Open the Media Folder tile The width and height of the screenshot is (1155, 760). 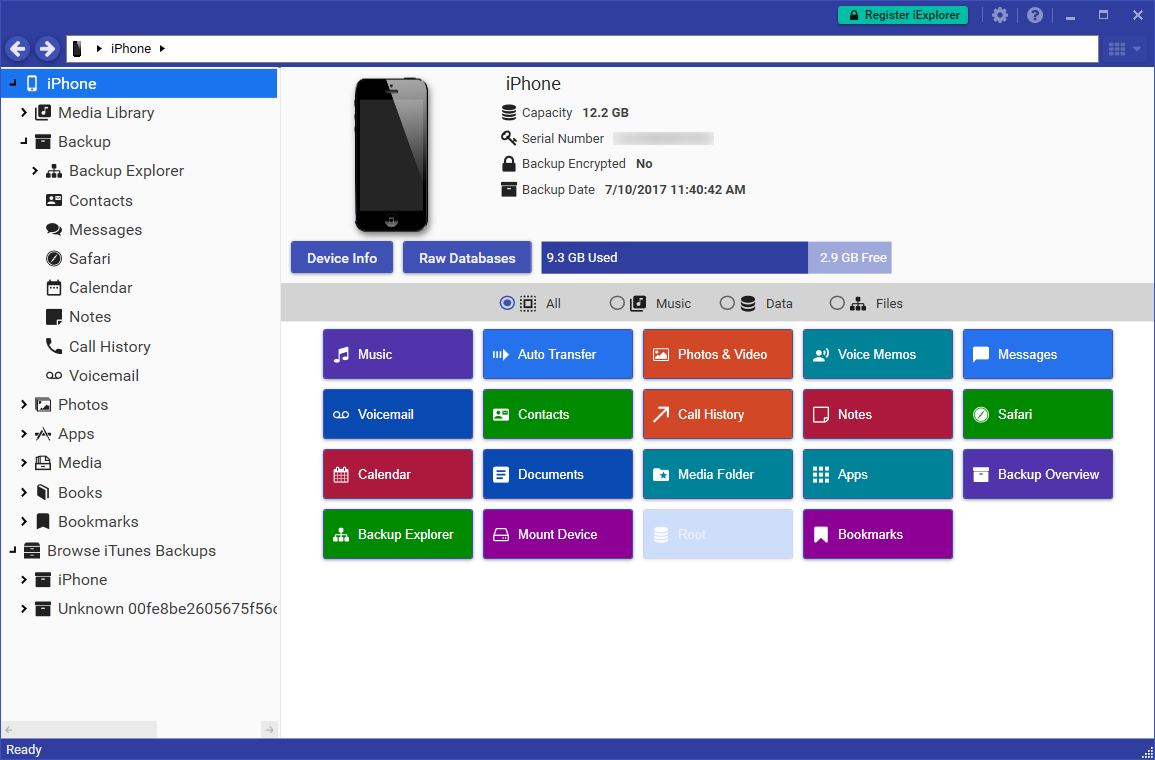coord(717,474)
